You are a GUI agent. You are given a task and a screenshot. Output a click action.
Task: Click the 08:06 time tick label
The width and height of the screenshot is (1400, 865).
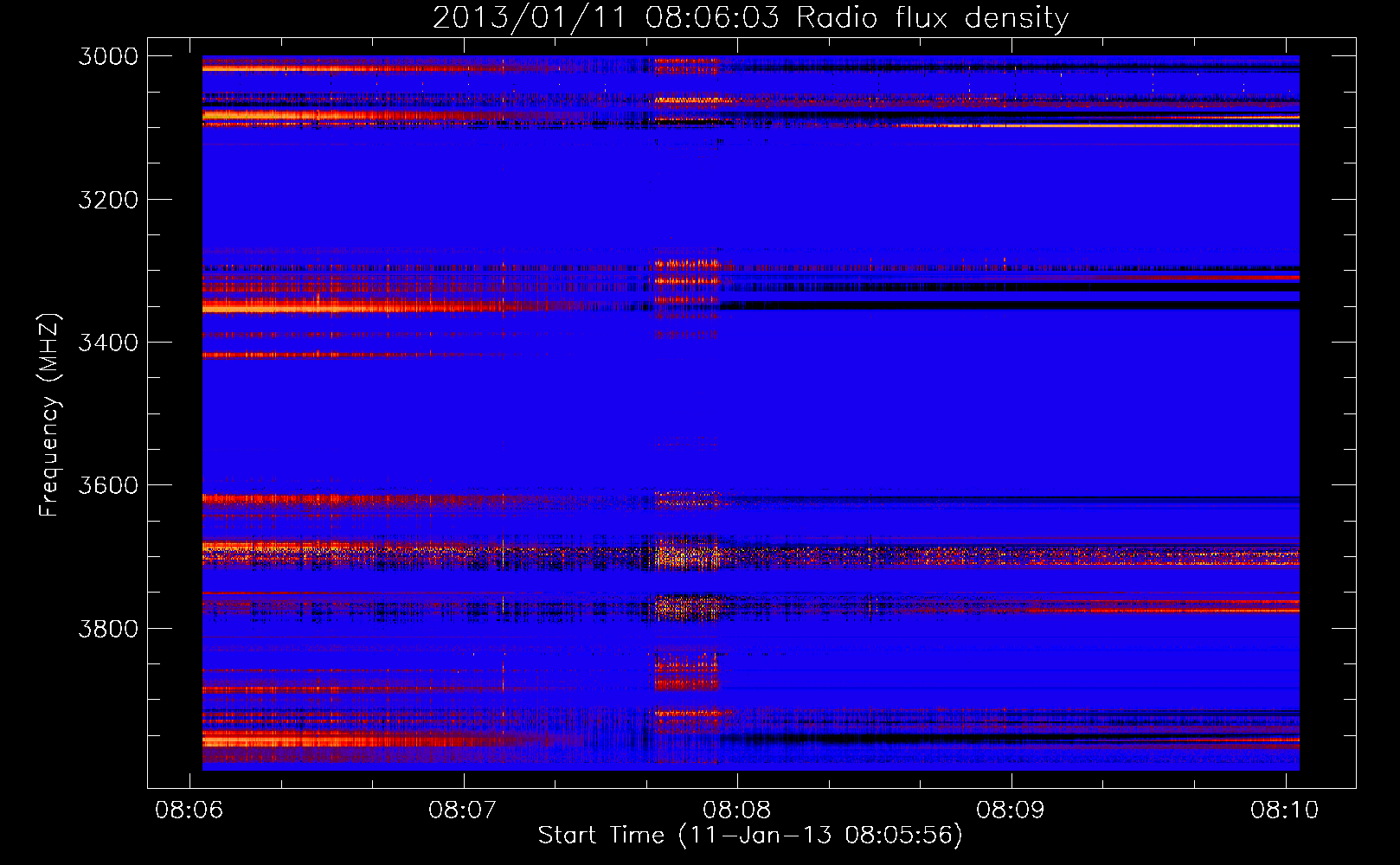coord(189,810)
